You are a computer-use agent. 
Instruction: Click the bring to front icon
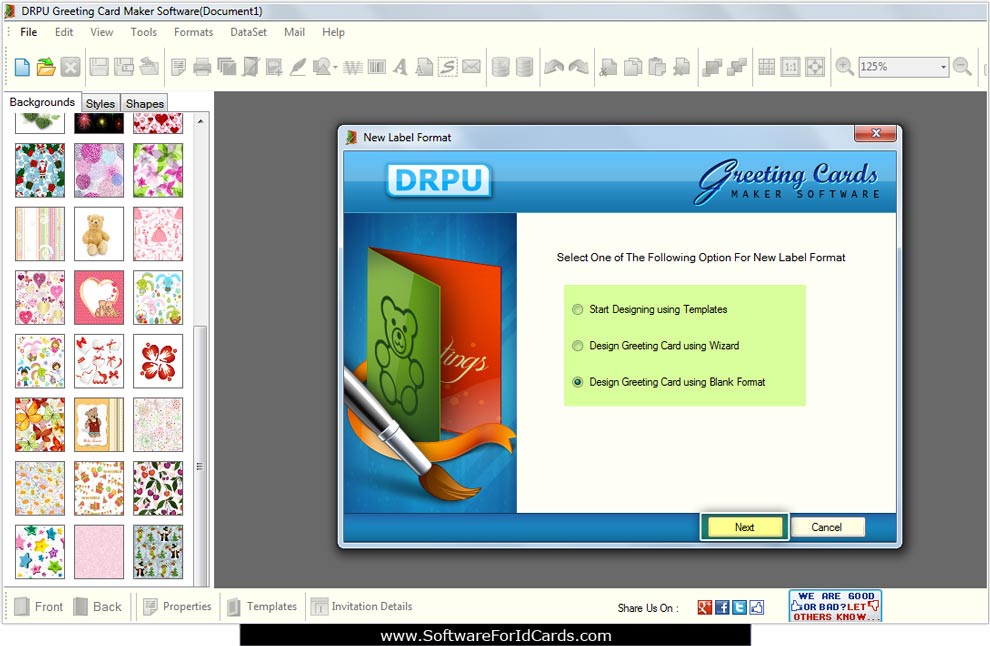click(712, 66)
